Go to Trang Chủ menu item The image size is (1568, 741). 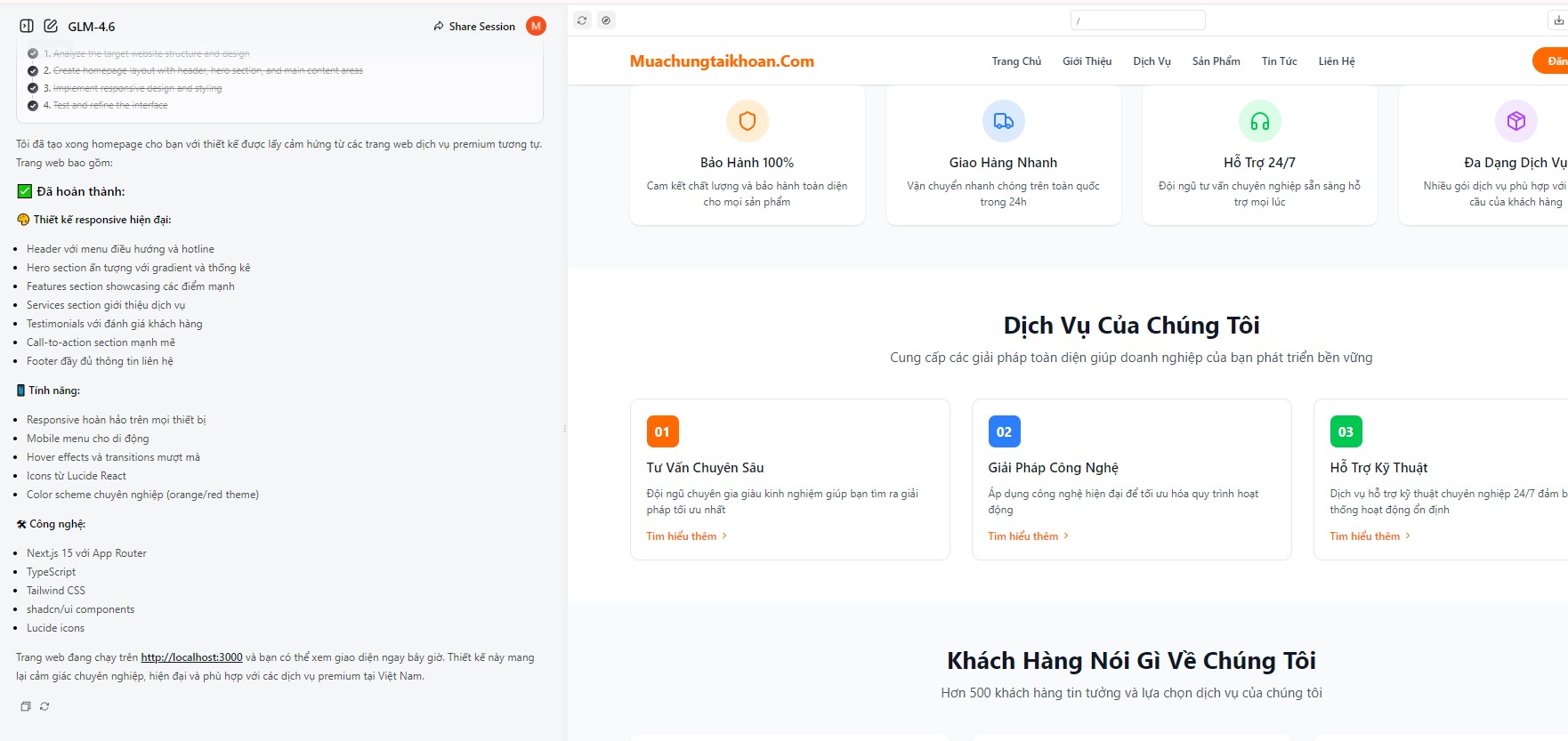(1016, 61)
